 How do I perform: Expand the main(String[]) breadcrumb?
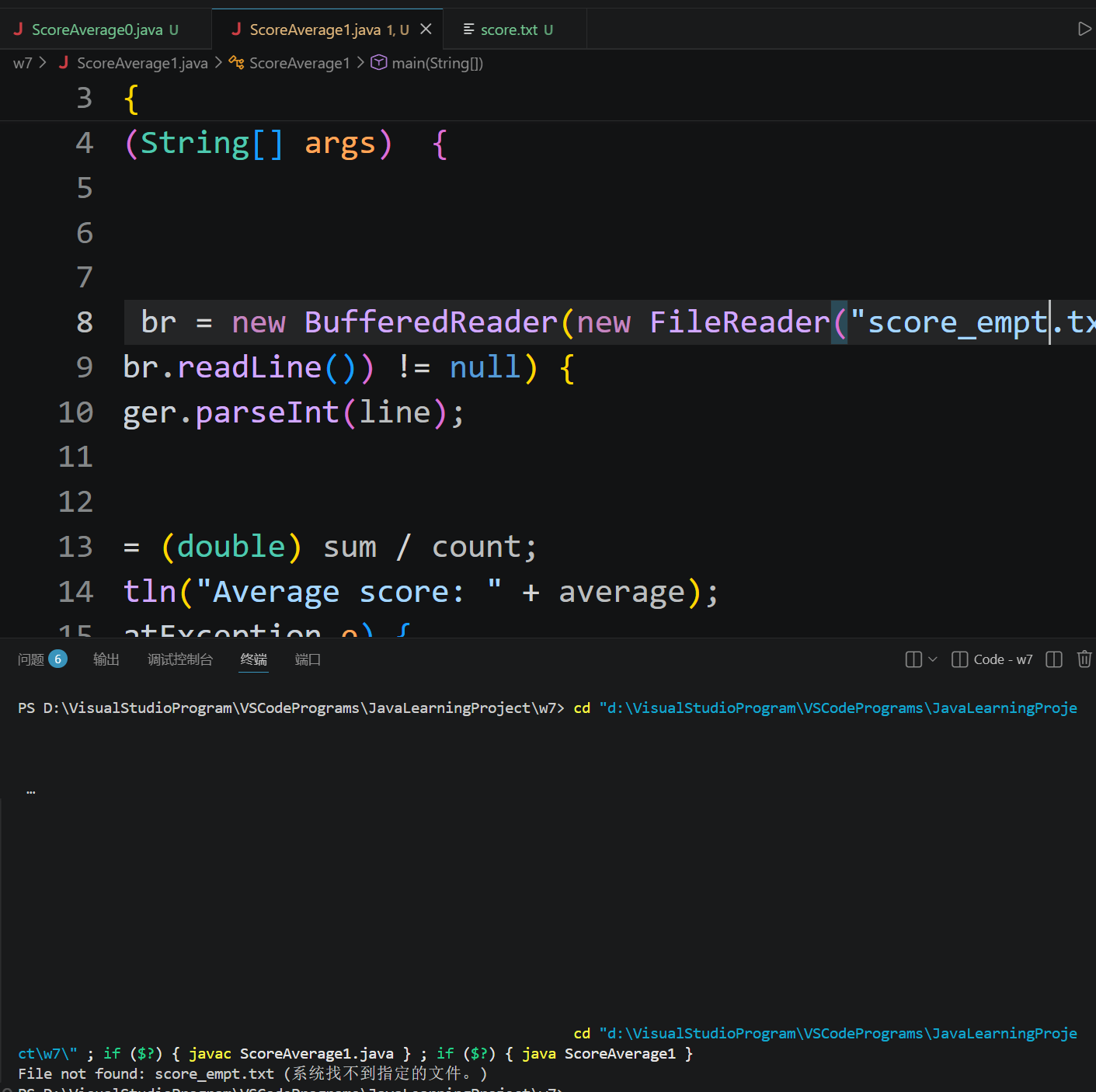[437, 63]
